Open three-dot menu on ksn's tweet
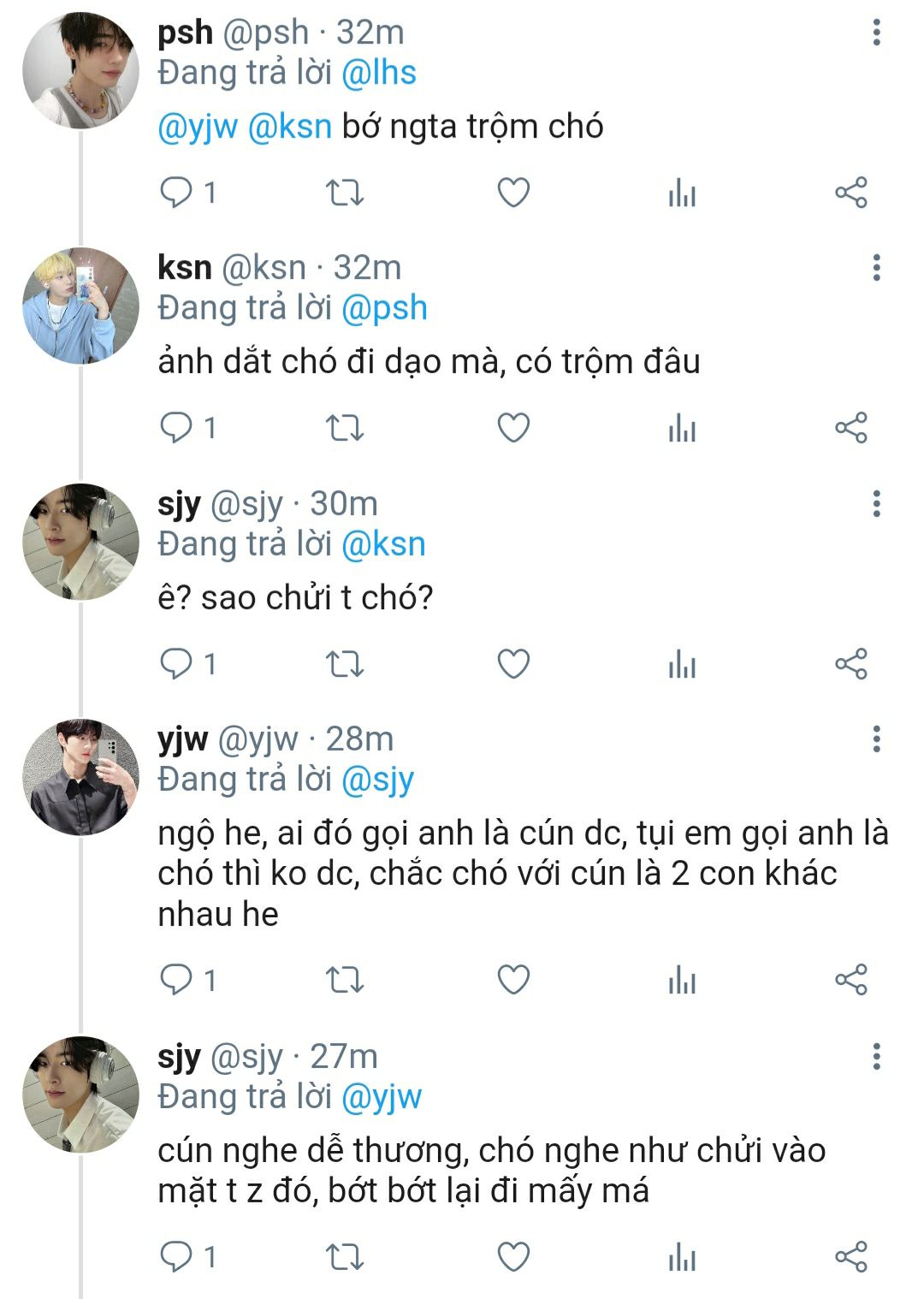924x1299 pixels. tap(876, 268)
